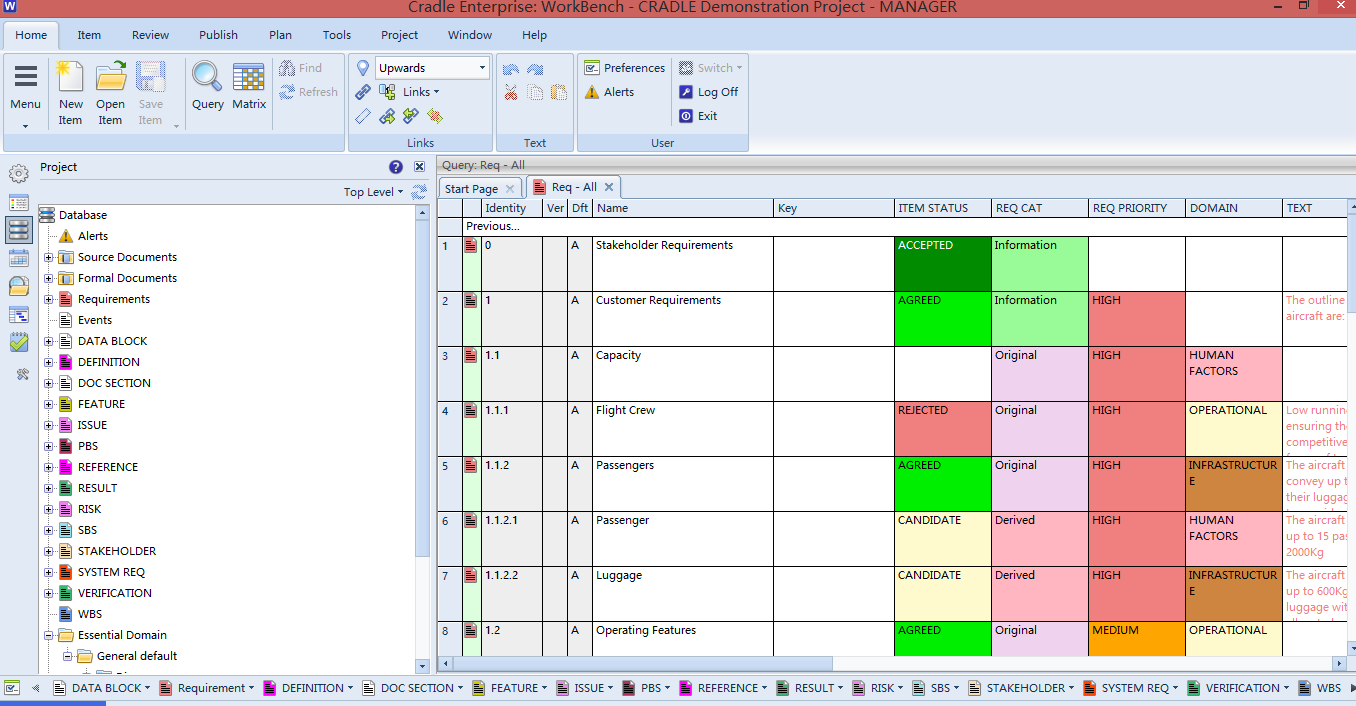The width and height of the screenshot is (1356, 706).
Task: Select the WBS tree item
Action: [90, 614]
